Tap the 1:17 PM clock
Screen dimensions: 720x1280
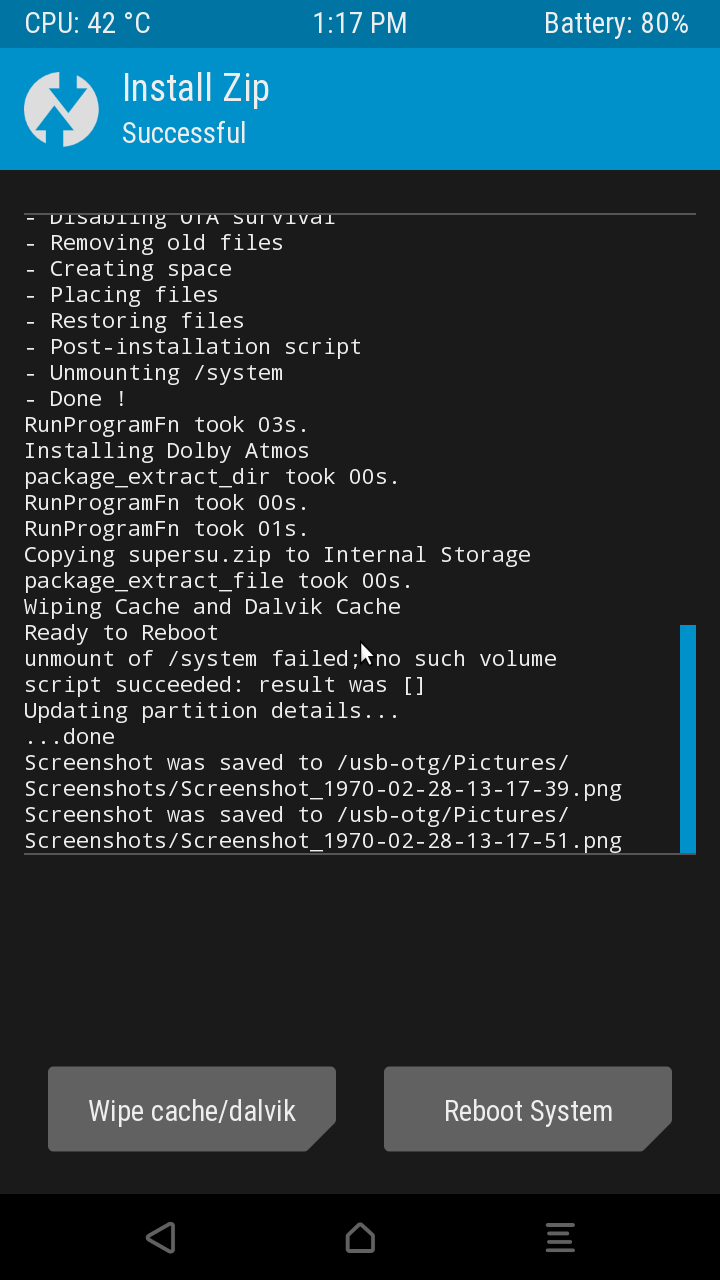360,24
